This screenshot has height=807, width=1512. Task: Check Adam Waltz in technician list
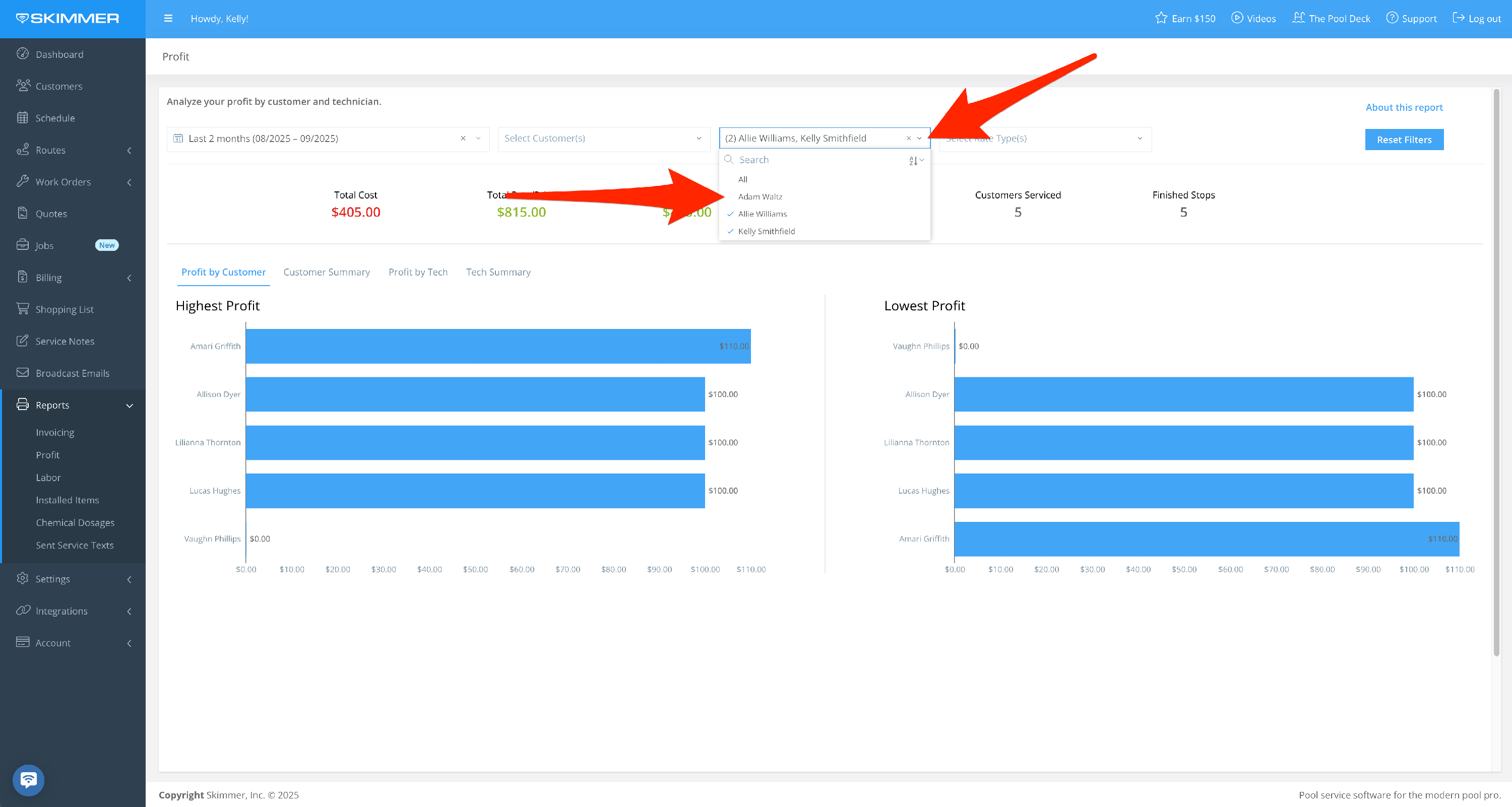pos(760,196)
